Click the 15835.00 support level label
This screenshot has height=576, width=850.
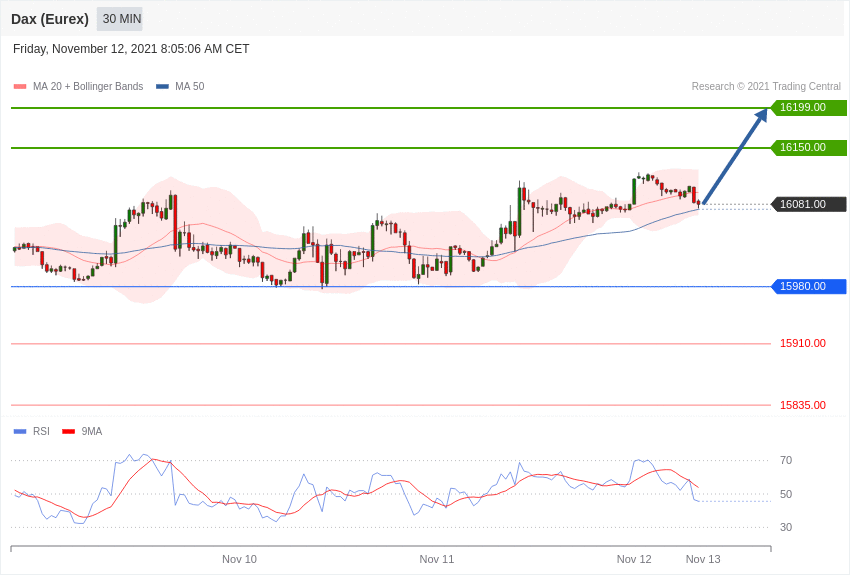pos(803,405)
